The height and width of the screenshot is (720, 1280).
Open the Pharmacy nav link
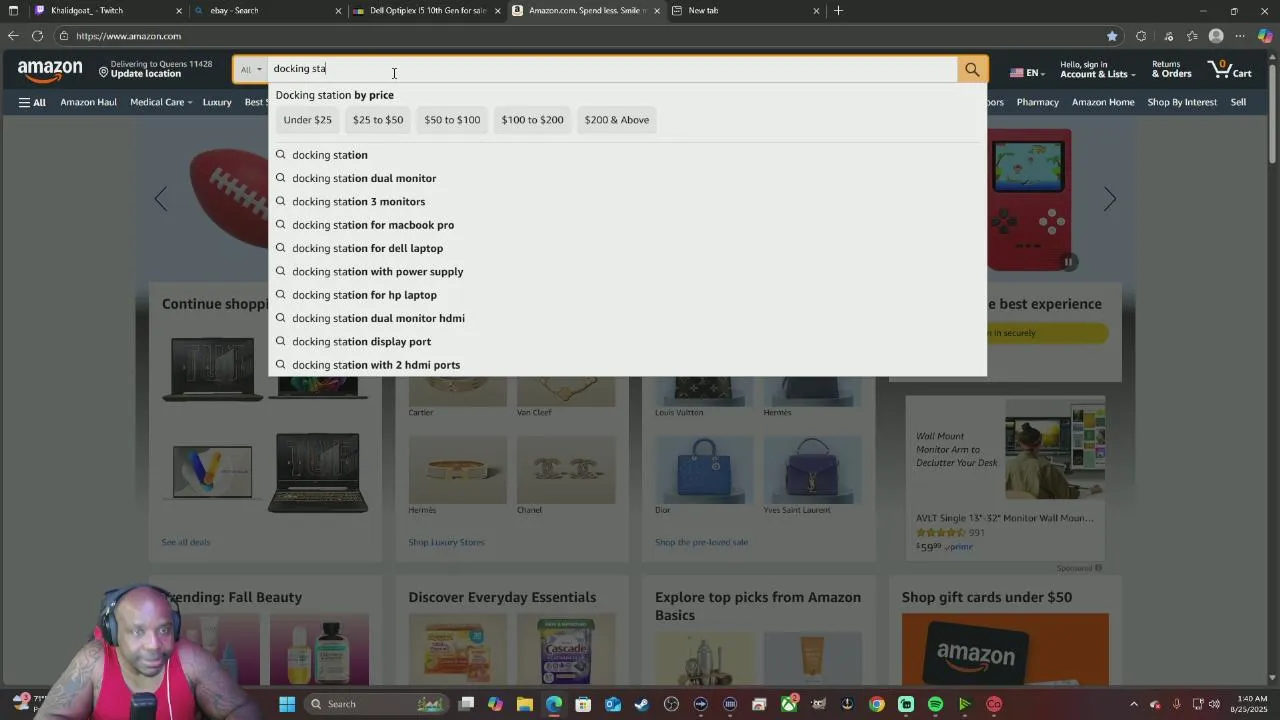1037,102
